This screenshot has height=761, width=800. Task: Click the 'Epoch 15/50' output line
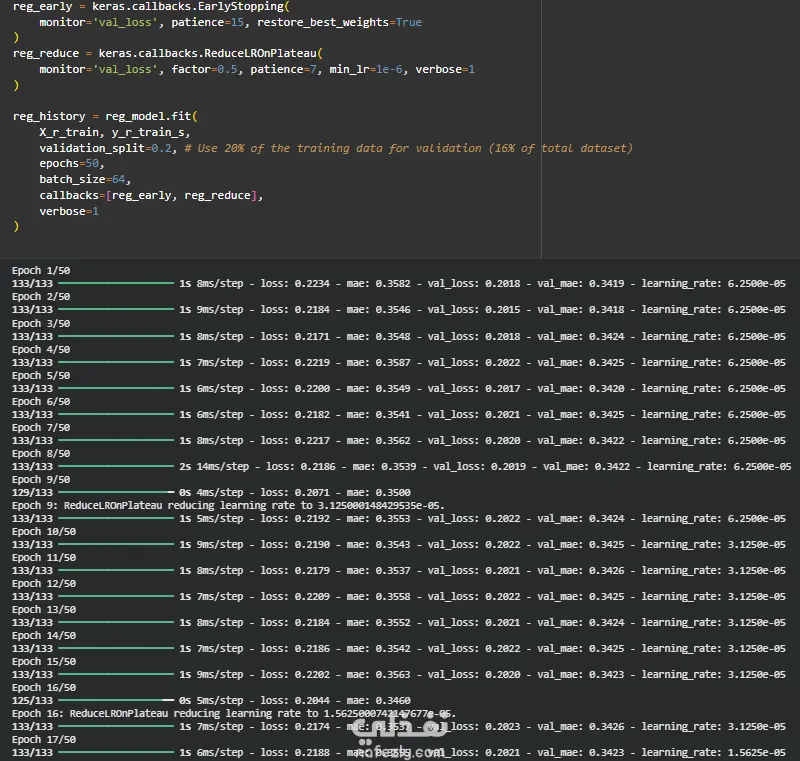(44, 662)
